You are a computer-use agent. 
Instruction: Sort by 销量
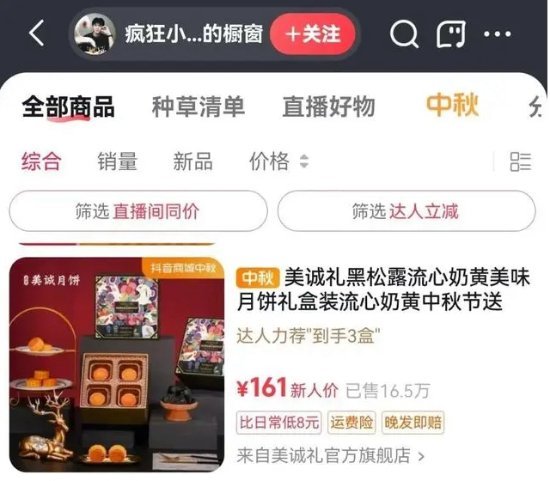117,161
